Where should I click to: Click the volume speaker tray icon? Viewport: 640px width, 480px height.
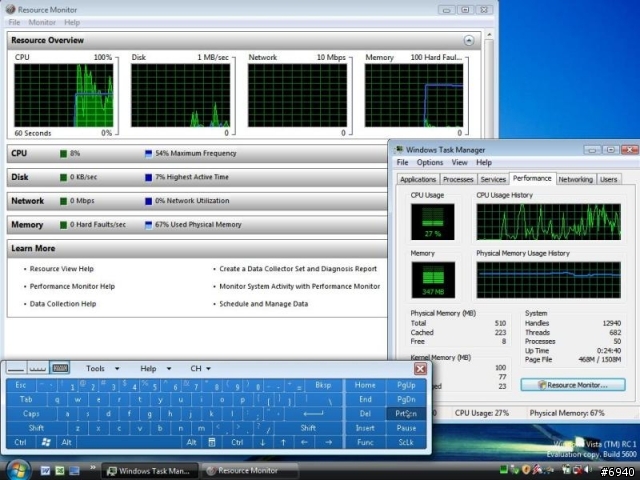pyautogui.click(x=588, y=469)
